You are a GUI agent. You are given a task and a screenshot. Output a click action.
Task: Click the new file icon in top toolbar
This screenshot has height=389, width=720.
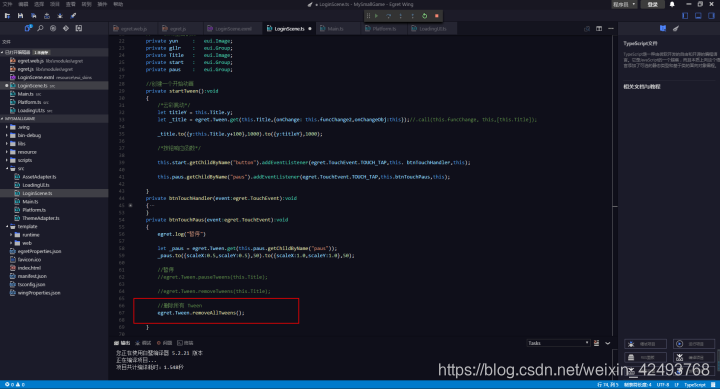pos(7,16)
